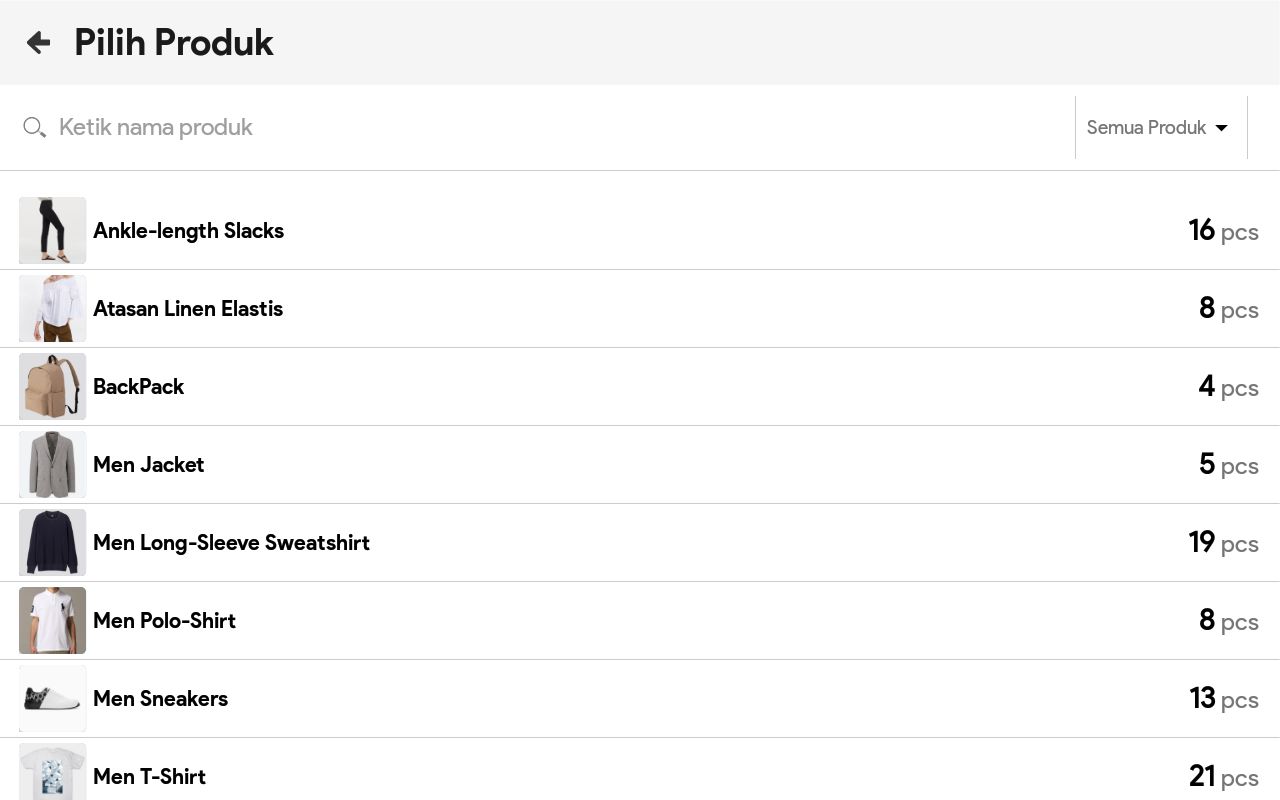This screenshot has height=800, width=1280.
Task: Type in the Ketik nama produk field
Action: click(x=500, y=128)
